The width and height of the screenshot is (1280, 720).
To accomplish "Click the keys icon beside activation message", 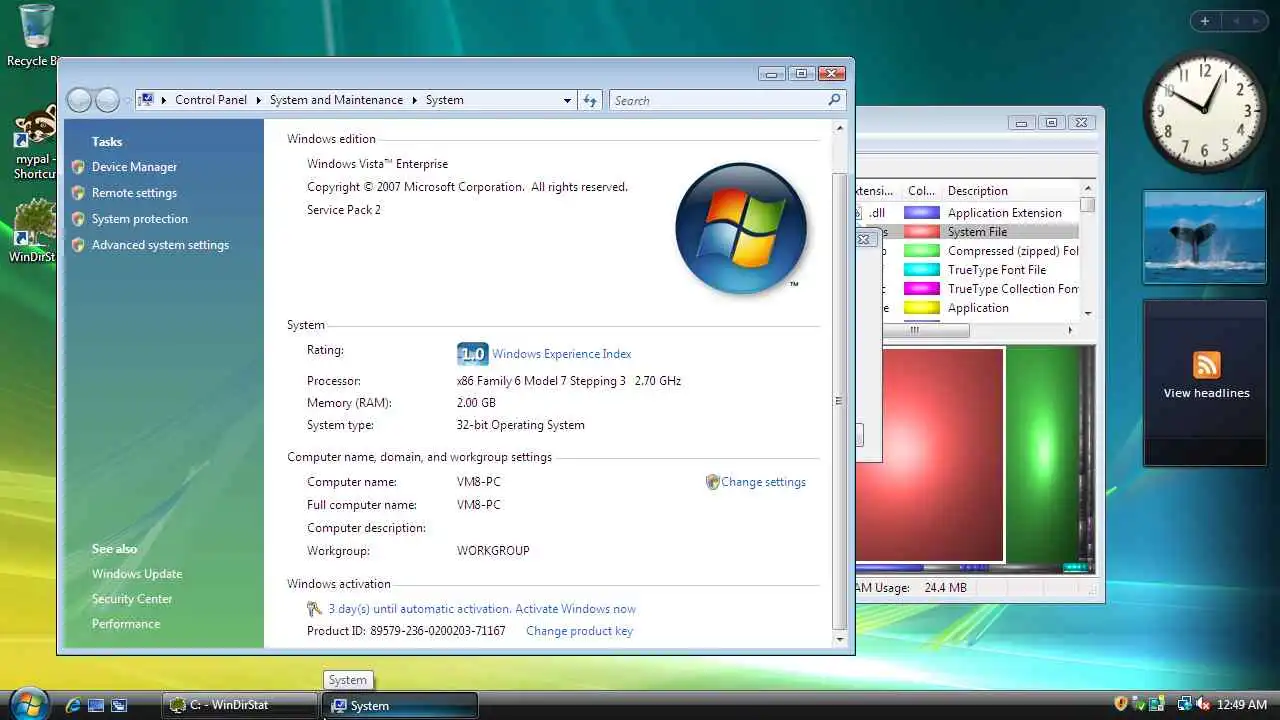I will [315, 609].
